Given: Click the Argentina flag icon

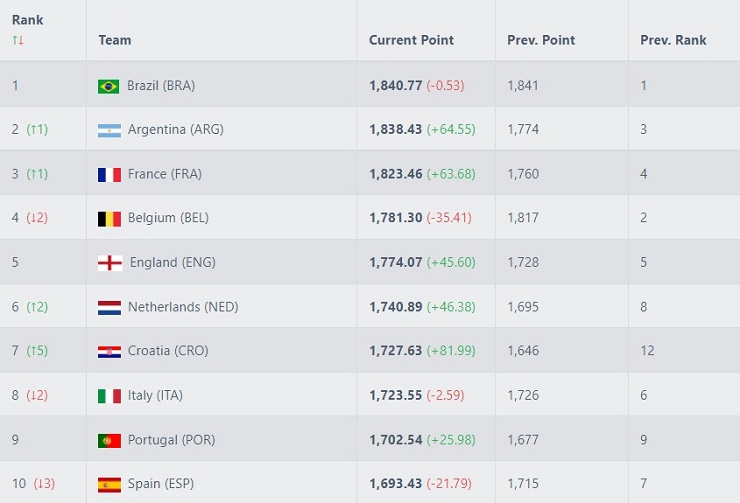Looking at the screenshot, I should tap(109, 130).
